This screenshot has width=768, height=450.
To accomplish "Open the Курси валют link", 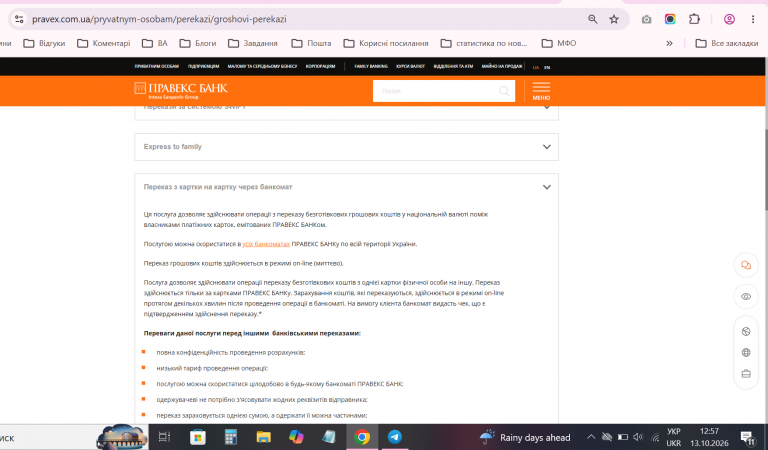I will tap(410, 66).
